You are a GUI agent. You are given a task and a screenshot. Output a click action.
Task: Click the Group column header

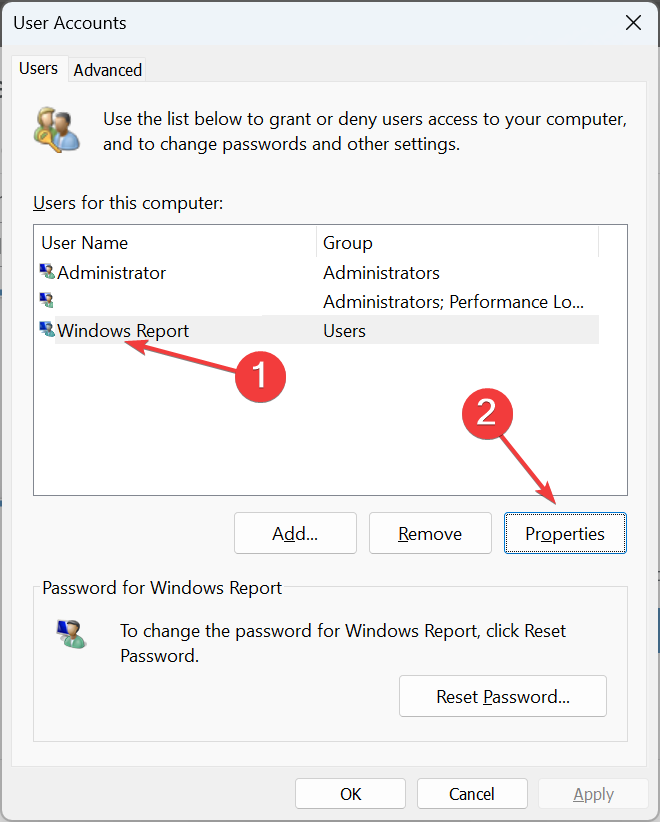point(458,243)
